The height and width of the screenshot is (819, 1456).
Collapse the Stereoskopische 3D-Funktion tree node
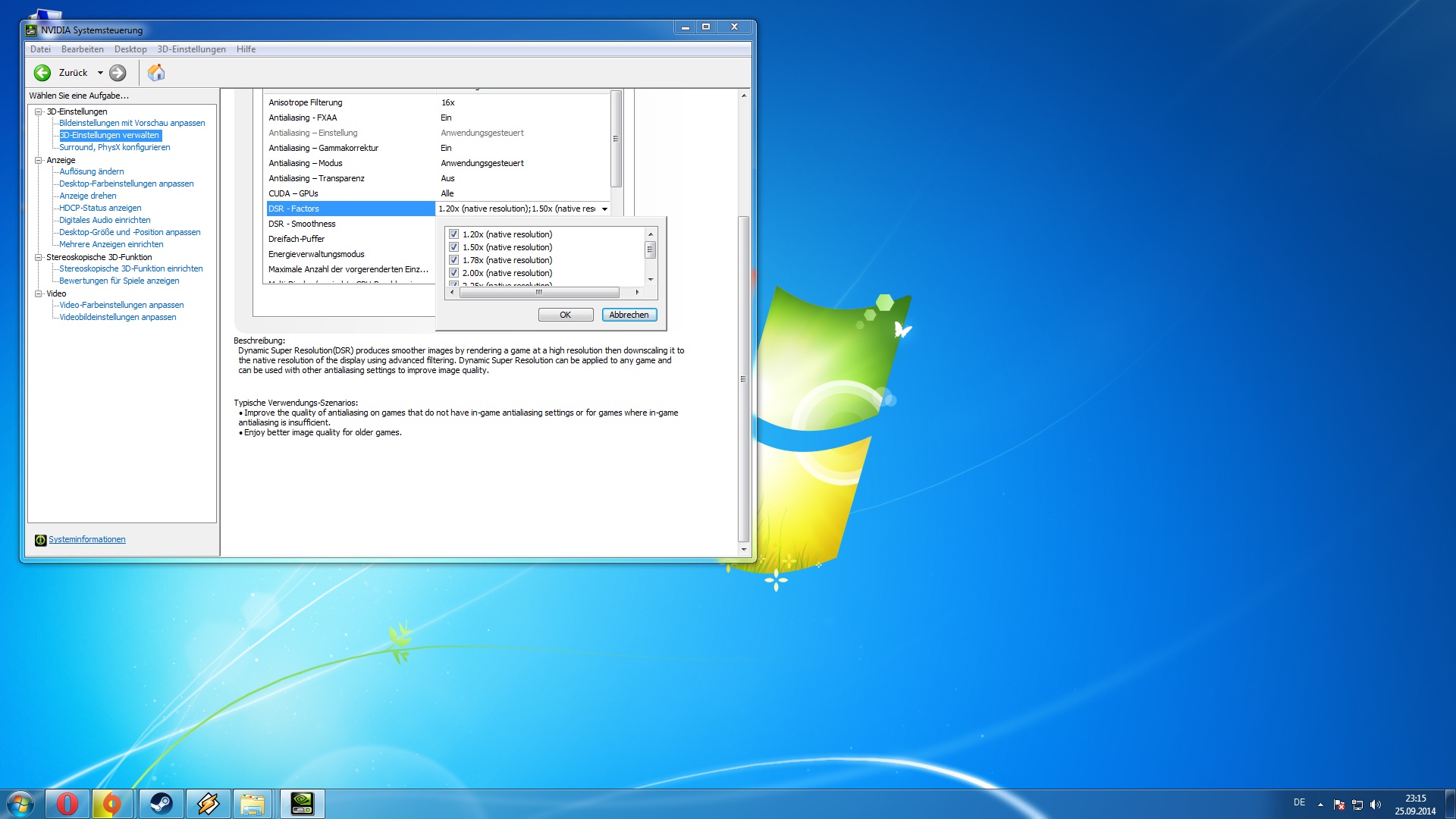[x=38, y=257]
